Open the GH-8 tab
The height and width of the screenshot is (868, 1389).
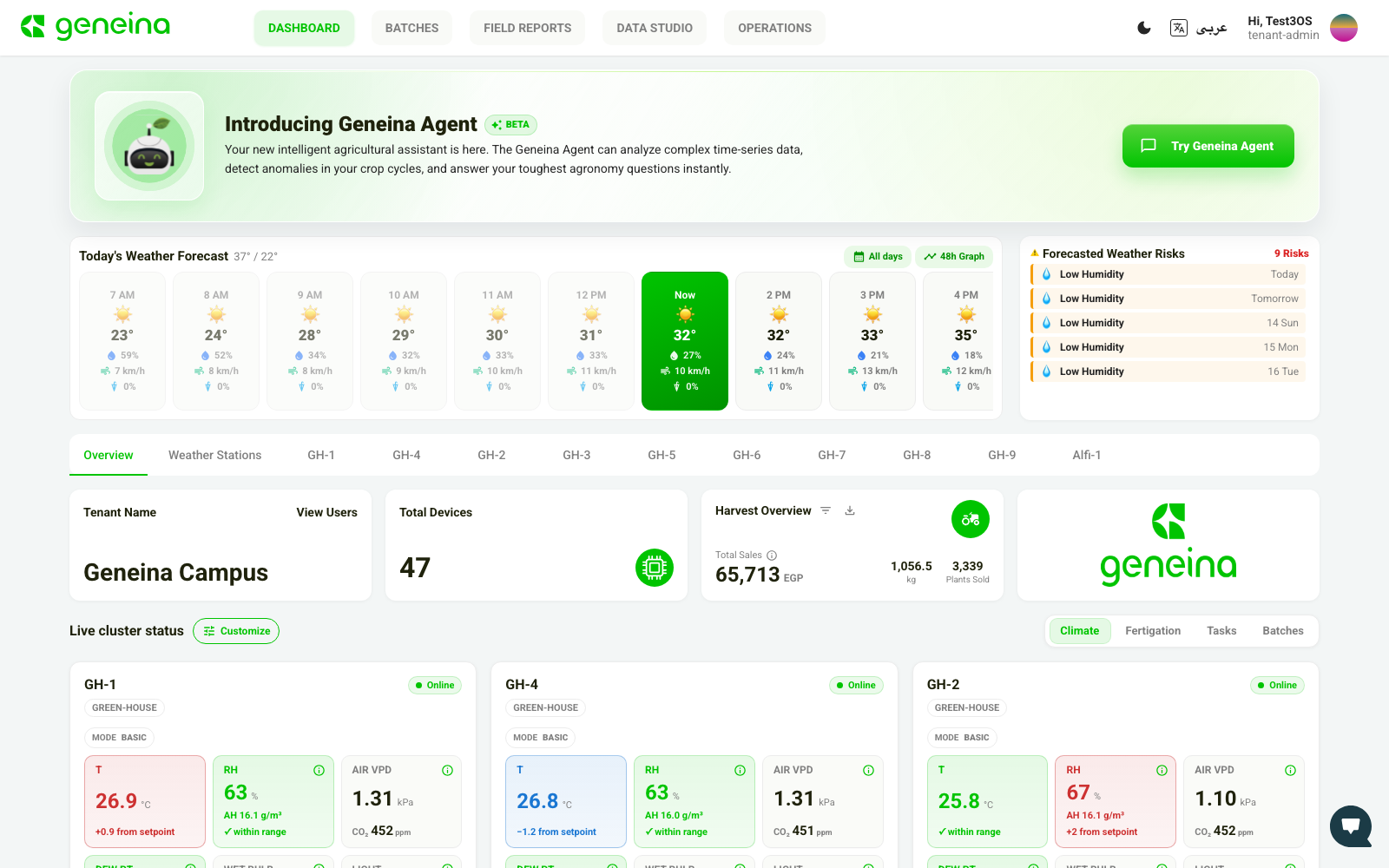[917, 455]
